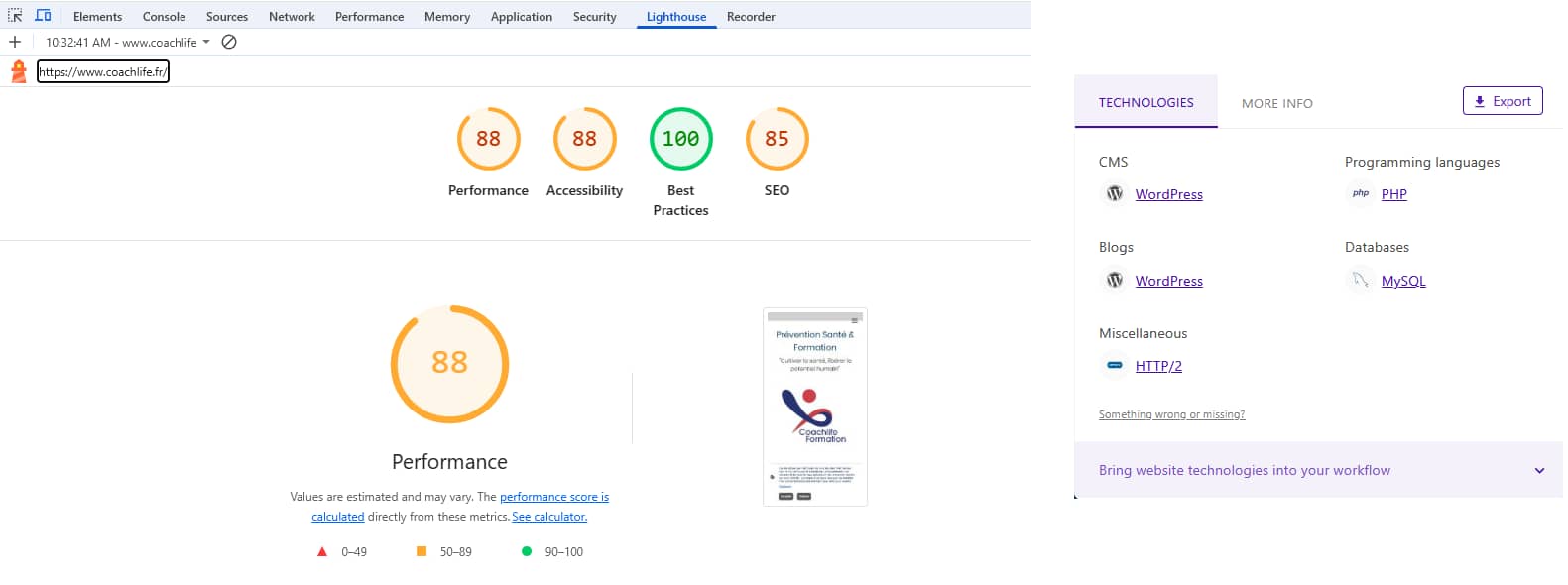
Task: Open the Application tab
Action: [x=522, y=16]
